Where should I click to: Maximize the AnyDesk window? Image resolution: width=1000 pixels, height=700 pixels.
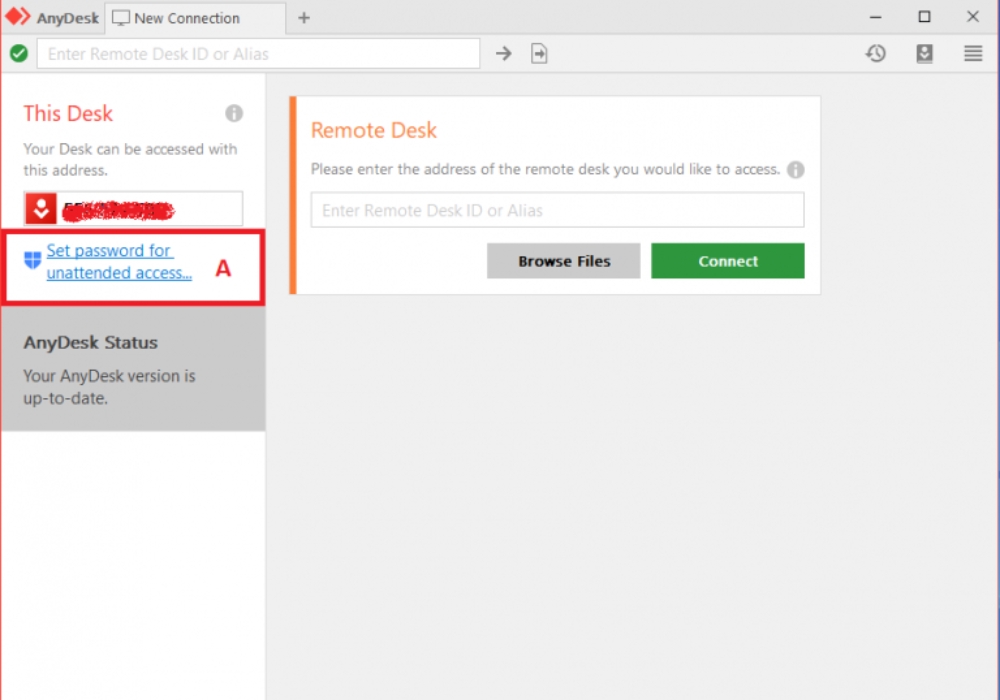[x=924, y=17]
